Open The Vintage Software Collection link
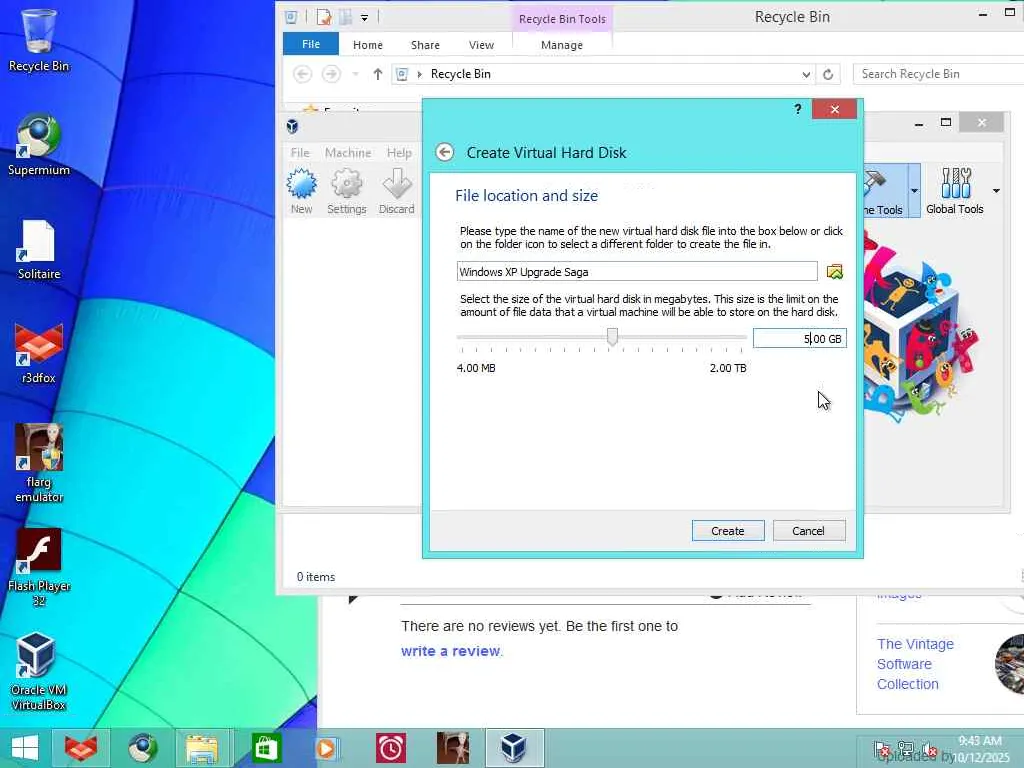The width and height of the screenshot is (1024, 768). click(915, 664)
